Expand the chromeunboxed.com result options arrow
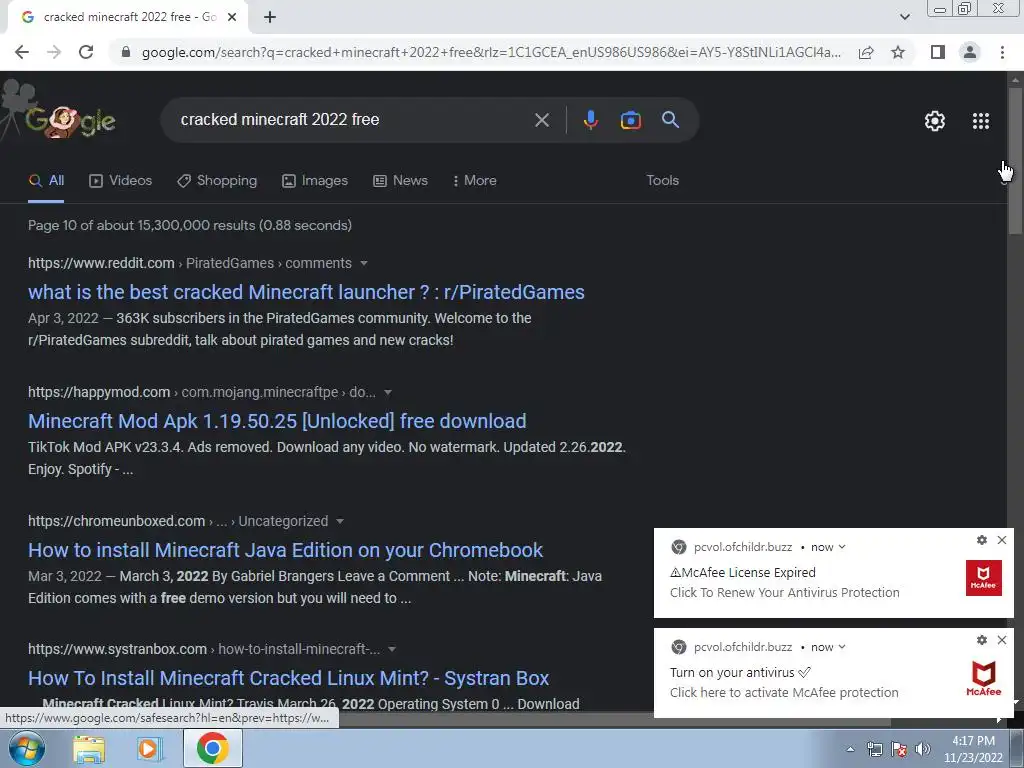This screenshot has width=1024, height=768. [x=340, y=521]
